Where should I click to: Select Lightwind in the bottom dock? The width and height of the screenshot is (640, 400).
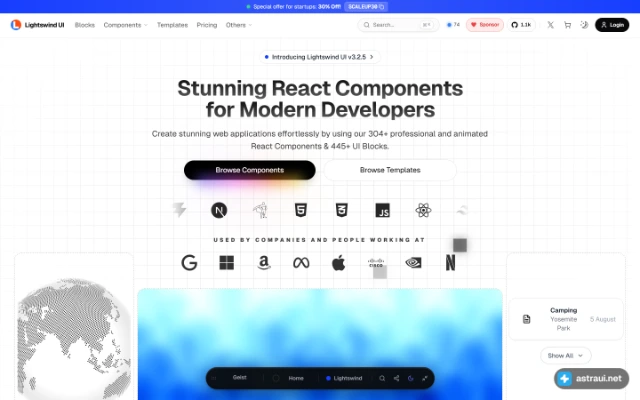coord(344,378)
